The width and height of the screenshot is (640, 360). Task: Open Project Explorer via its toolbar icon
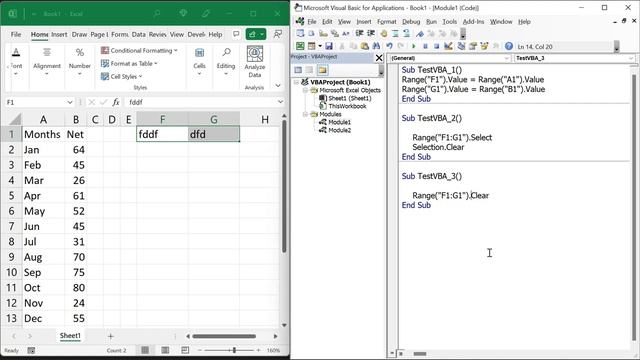click(x=461, y=46)
